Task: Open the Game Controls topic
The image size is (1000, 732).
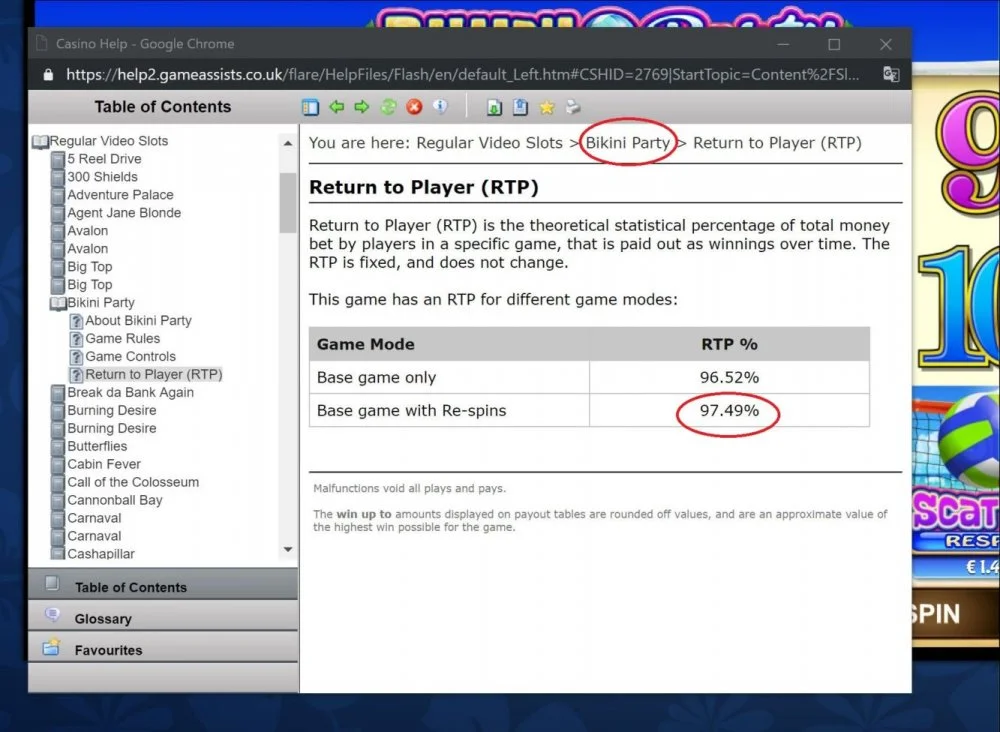Action: 130,356
